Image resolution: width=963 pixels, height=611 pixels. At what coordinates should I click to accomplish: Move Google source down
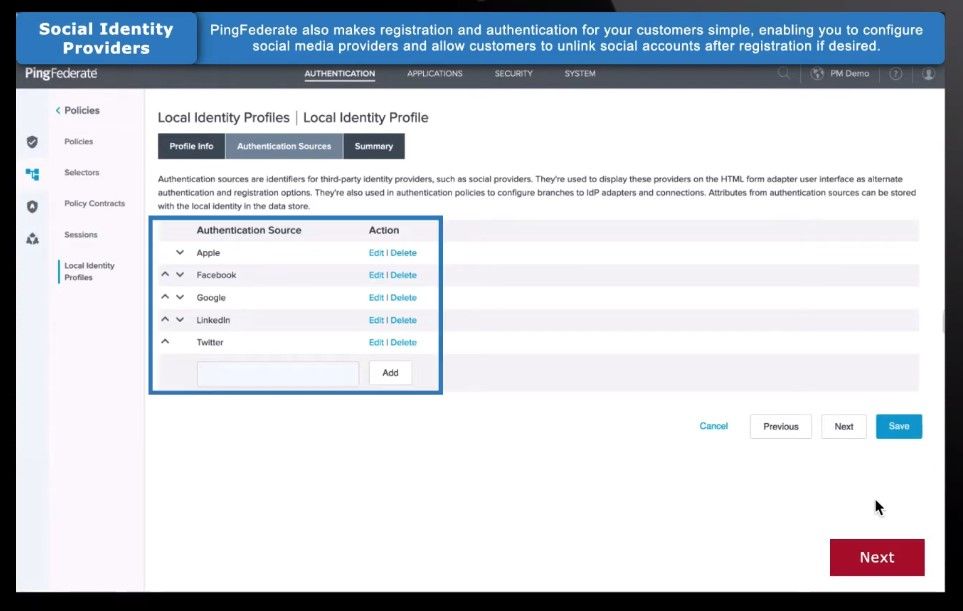click(180, 297)
